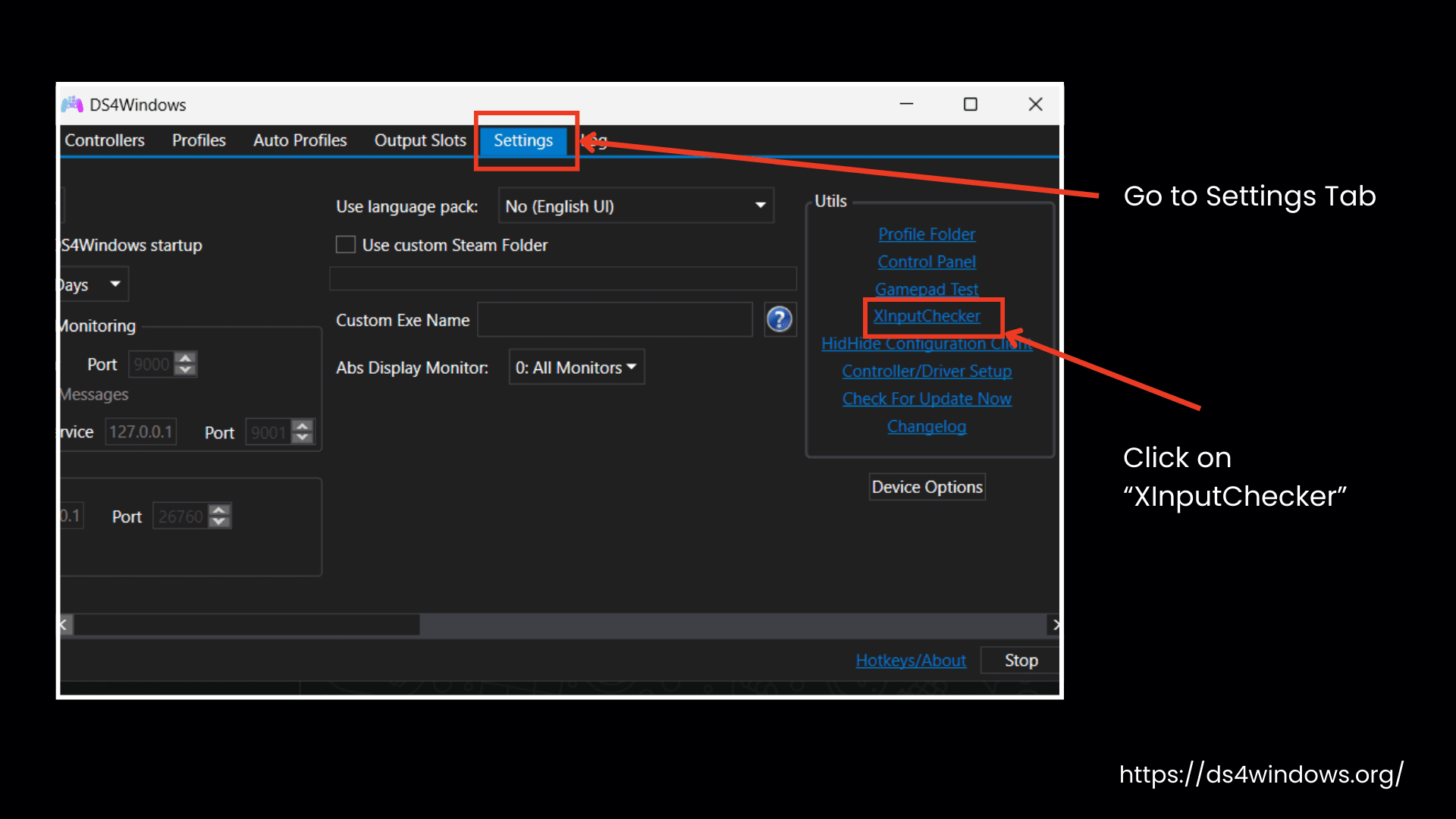Click the Custom Exe Name input field
The image size is (1456, 819).
click(x=615, y=320)
